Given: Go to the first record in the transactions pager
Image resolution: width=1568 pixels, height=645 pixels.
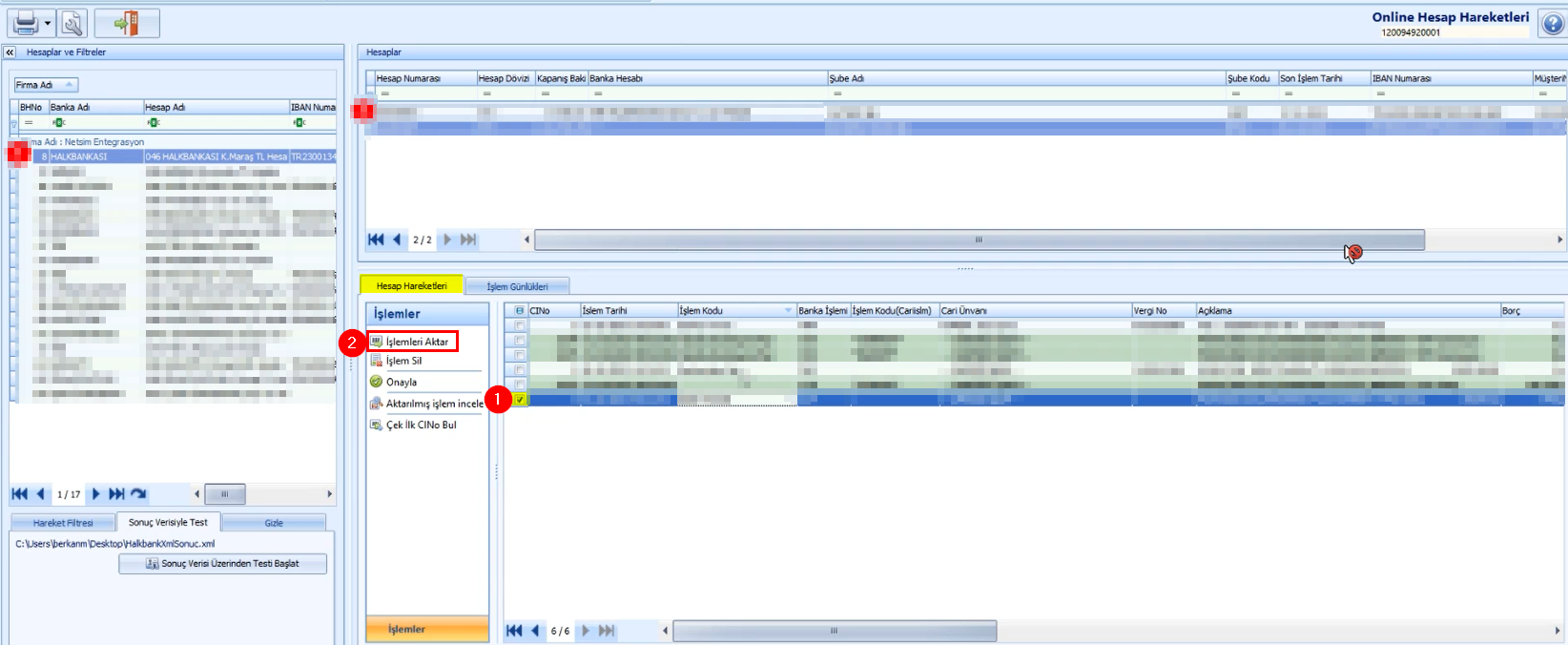Looking at the screenshot, I should [x=514, y=631].
